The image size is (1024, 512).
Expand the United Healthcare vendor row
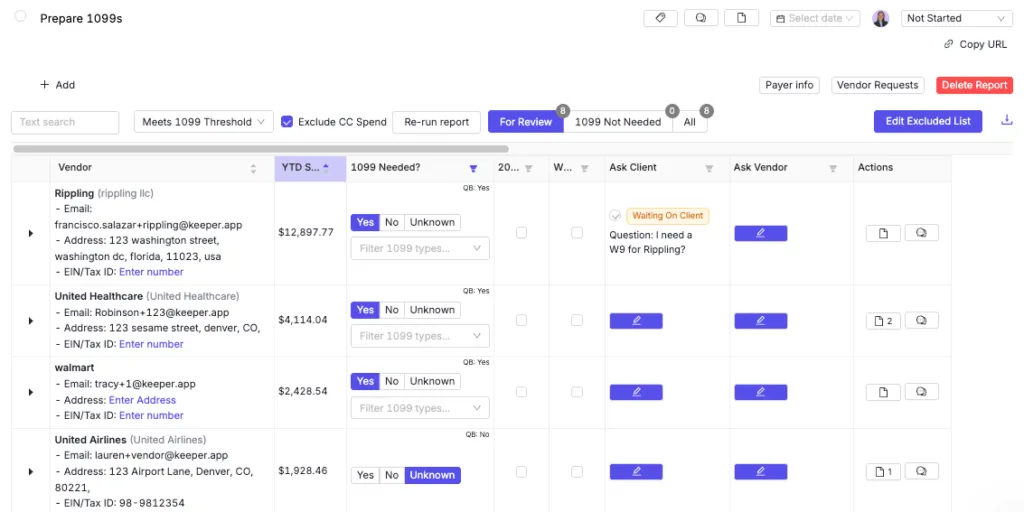31,321
